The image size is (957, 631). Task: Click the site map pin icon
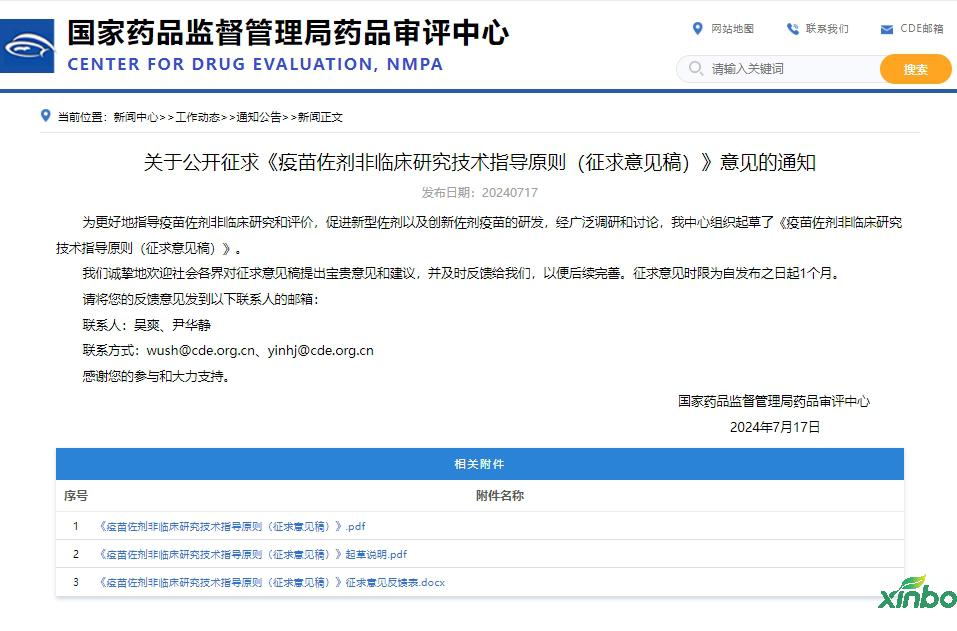[698, 29]
